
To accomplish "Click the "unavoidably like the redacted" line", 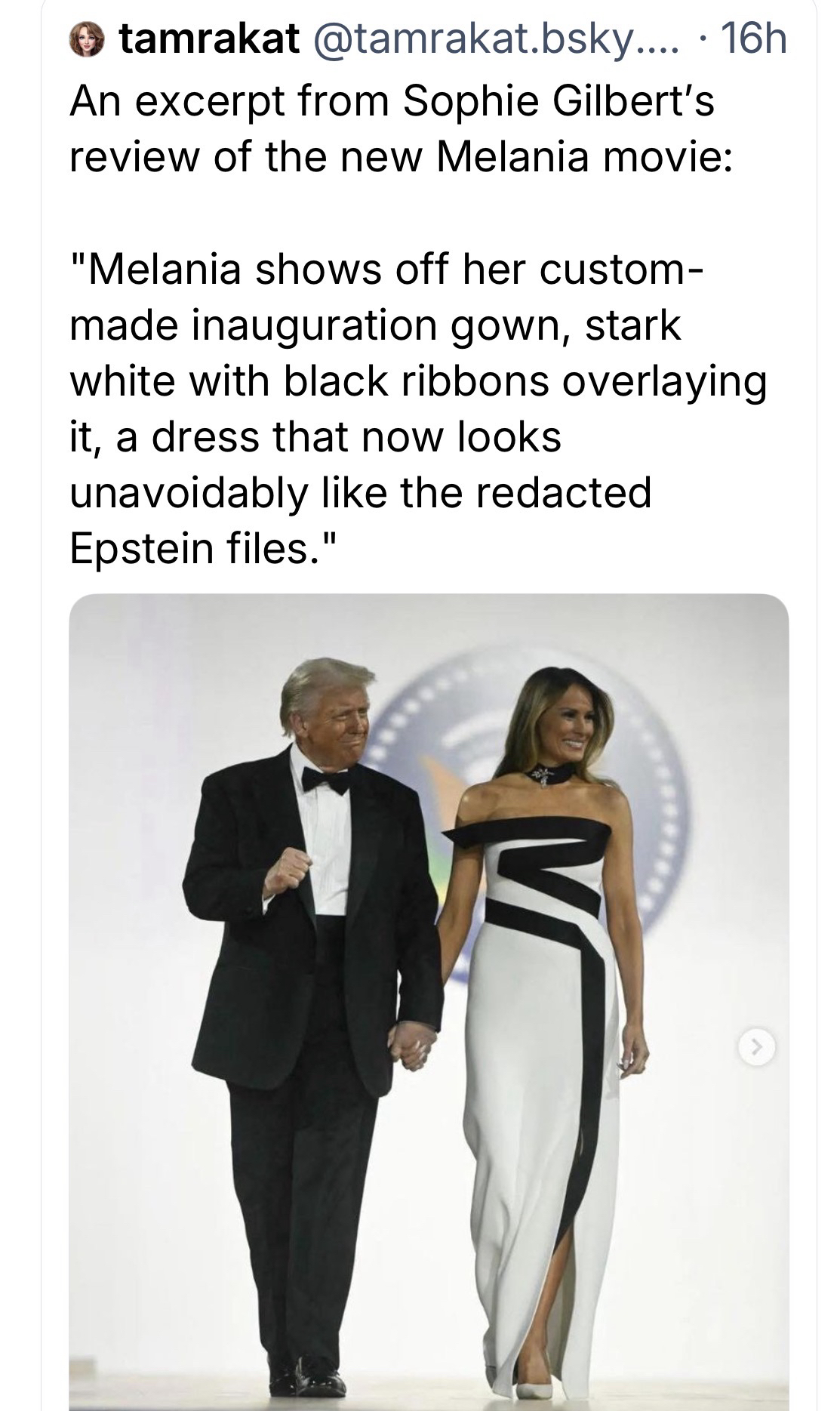I will 359,492.
